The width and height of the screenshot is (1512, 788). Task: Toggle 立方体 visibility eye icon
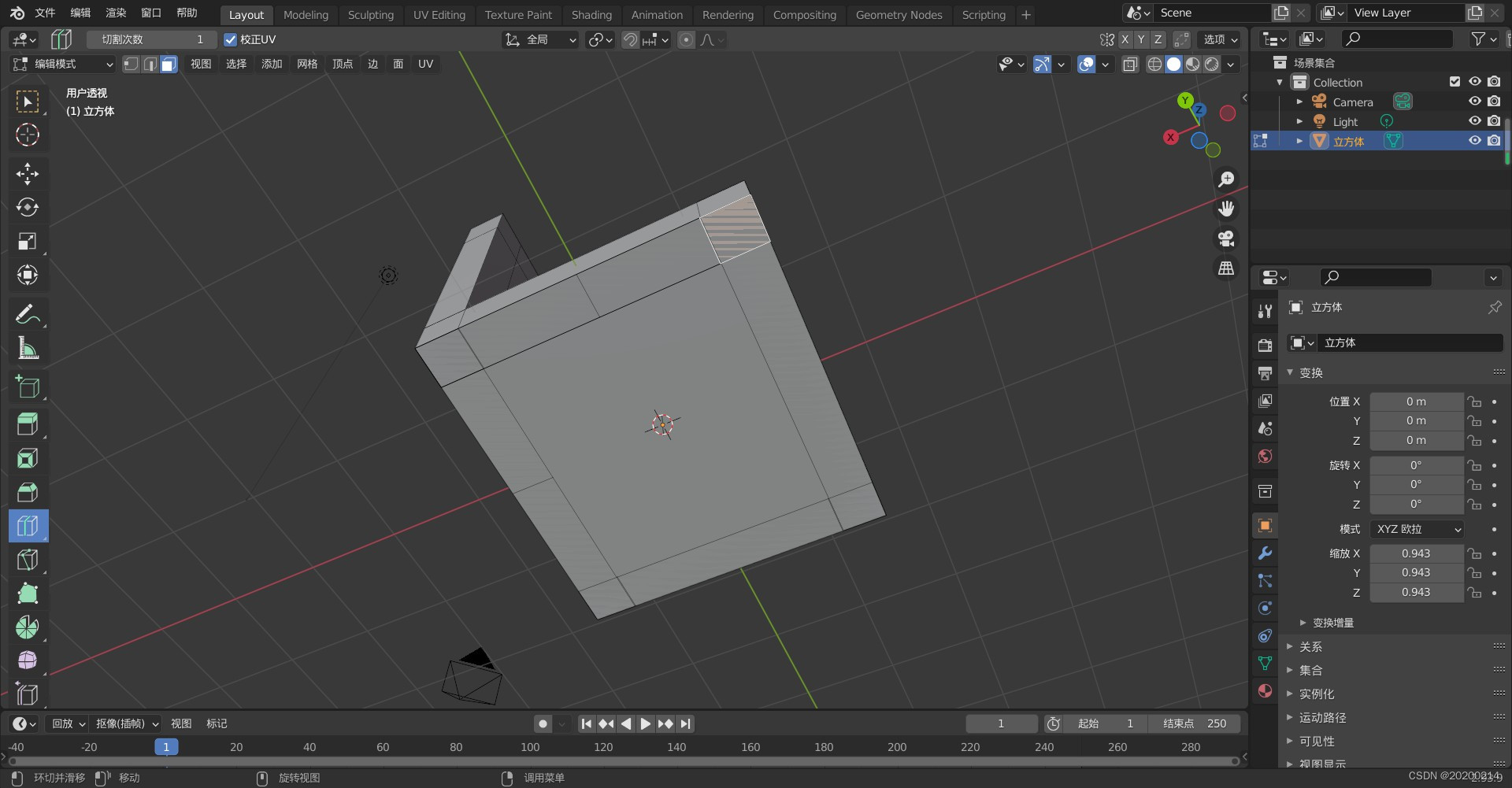(x=1475, y=140)
